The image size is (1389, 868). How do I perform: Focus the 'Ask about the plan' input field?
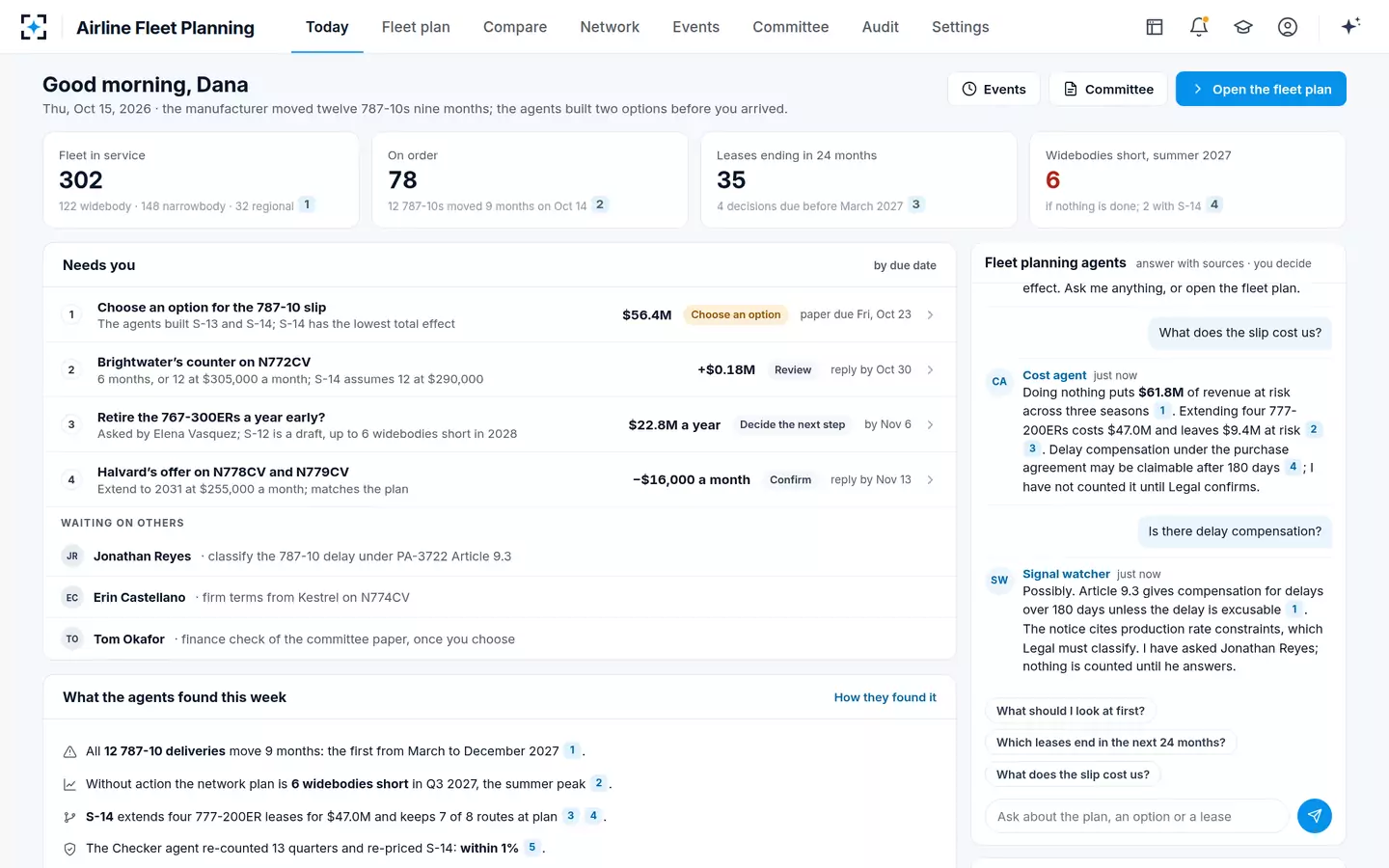point(1137,816)
